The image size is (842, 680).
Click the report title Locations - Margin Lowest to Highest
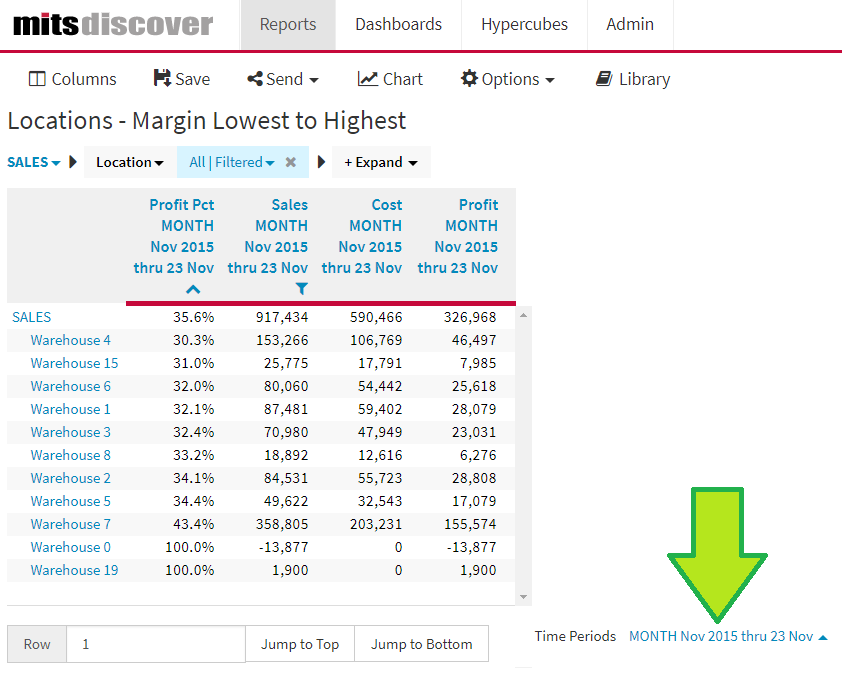pyautogui.click(x=207, y=121)
